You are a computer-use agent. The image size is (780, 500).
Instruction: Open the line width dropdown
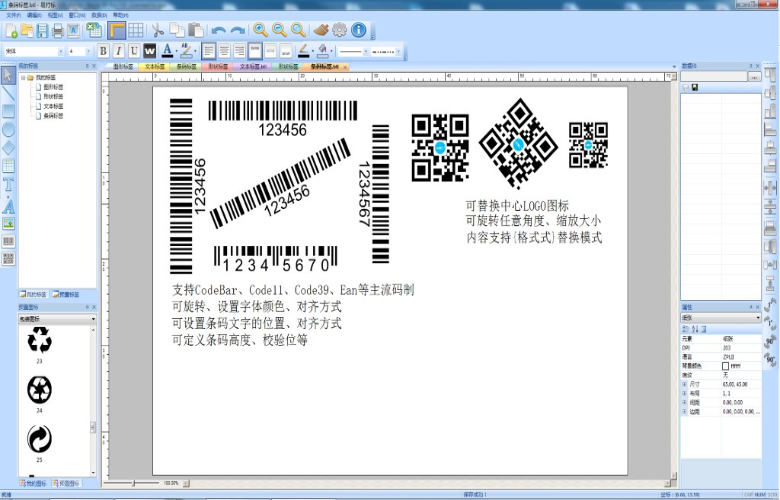(353, 51)
